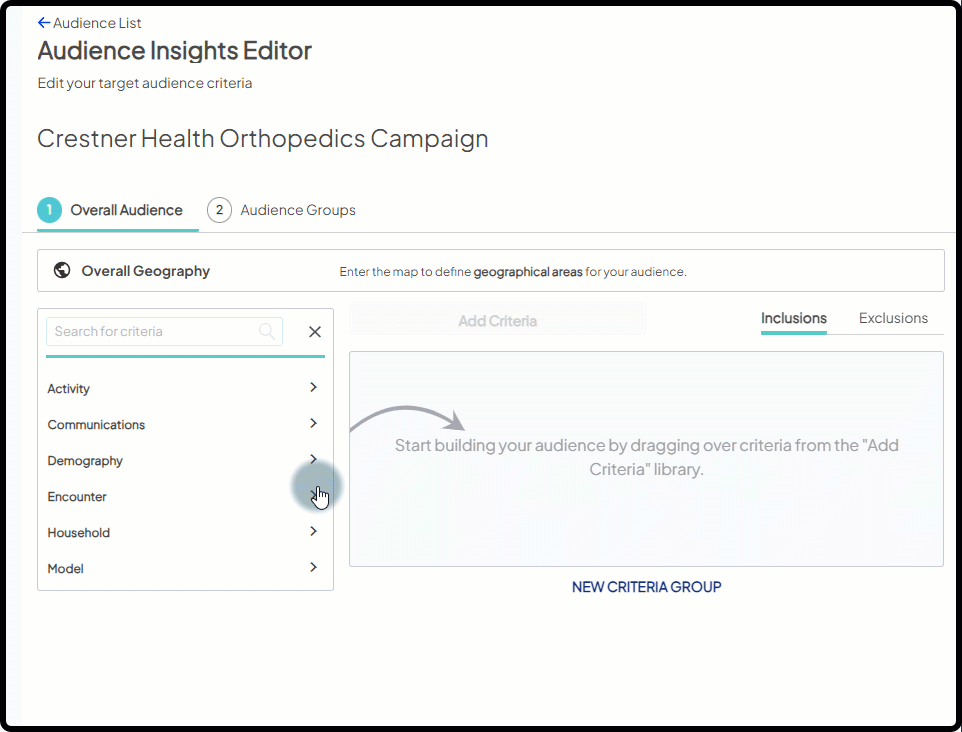
Task: Click the Crestner Health Orthopedics Campaign title
Action: coord(262,138)
